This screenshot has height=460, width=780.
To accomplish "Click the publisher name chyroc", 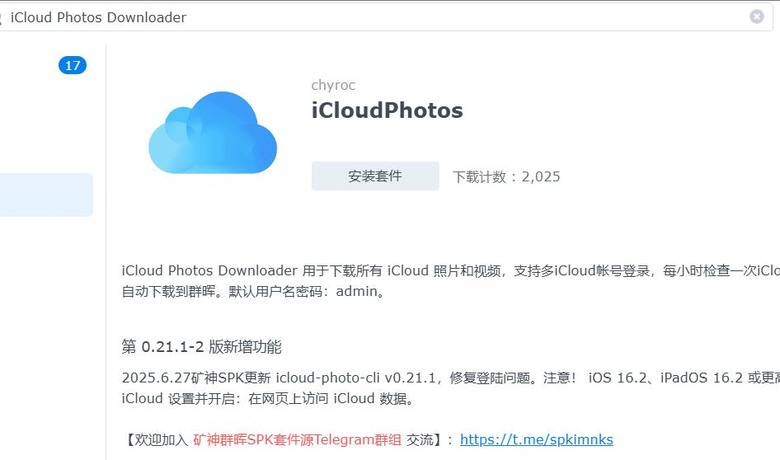I will point(333,85).
